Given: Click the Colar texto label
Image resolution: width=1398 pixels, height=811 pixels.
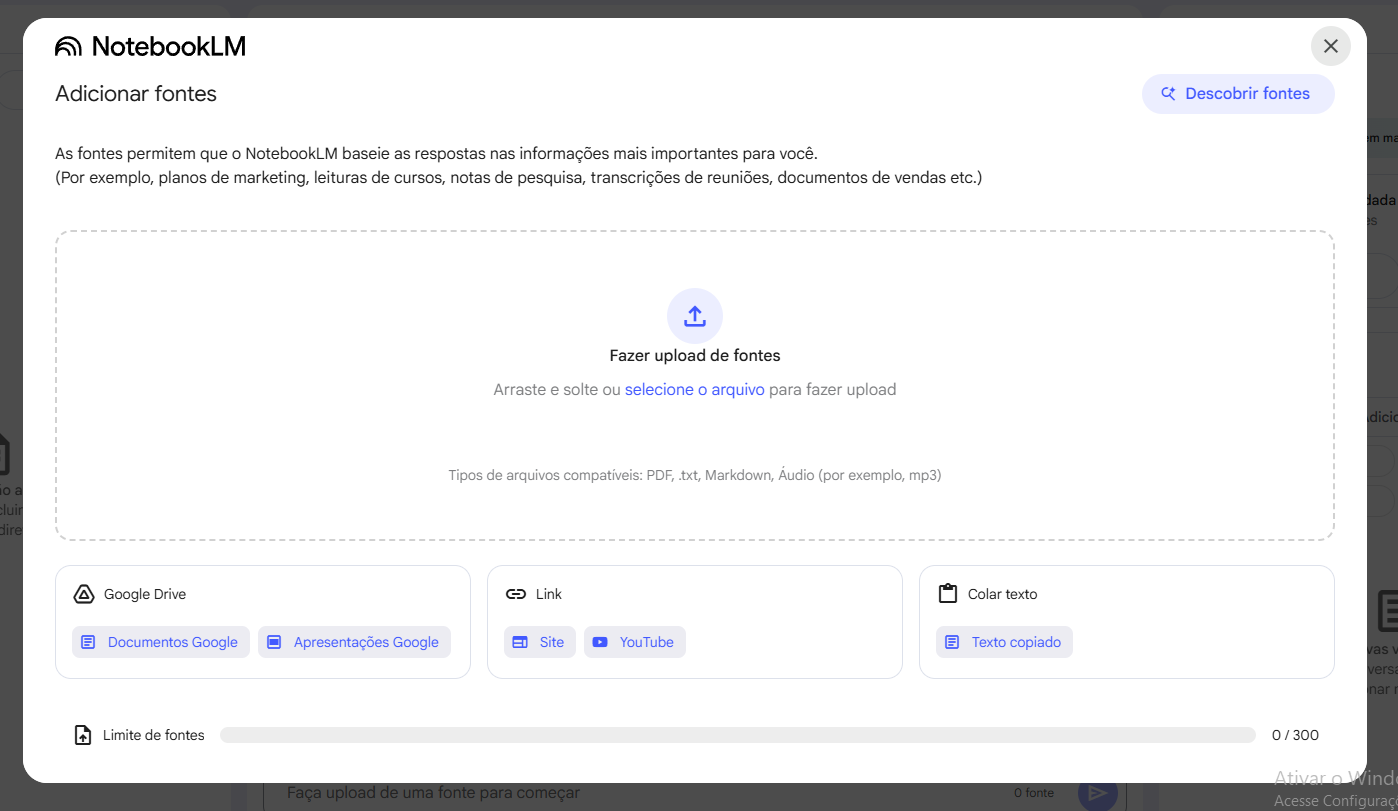Looking at the screenshot, I should click(1002, 594).
